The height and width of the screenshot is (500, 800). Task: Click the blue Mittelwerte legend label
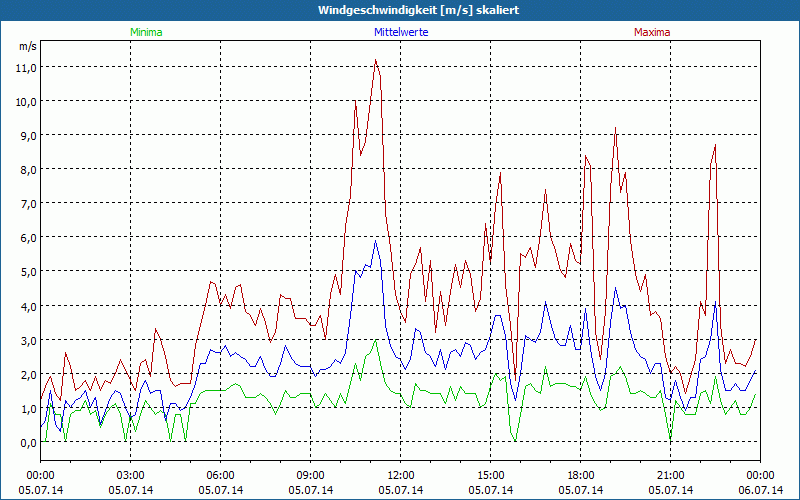pyautogui.click(x=401, y=32)
